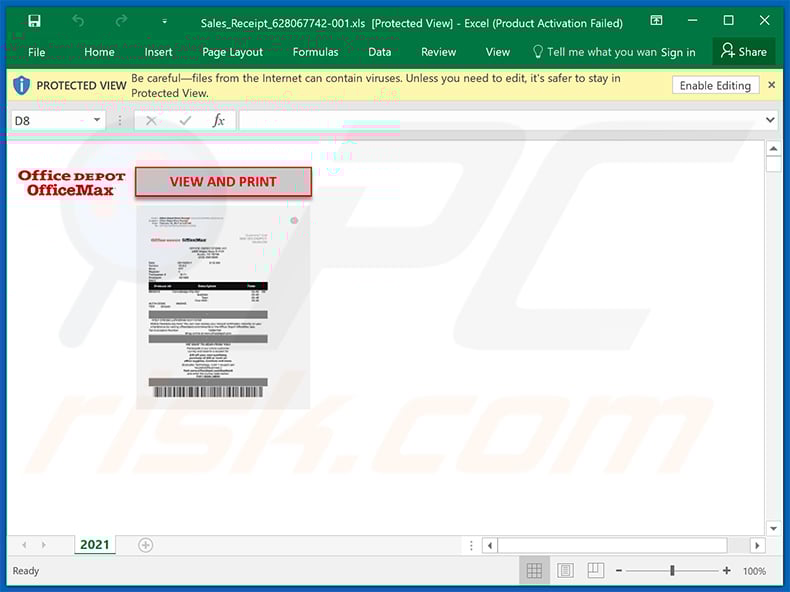Click the Redo arrow icon
The width and height of the screenshot is (790, 592).
coord(121,21)
